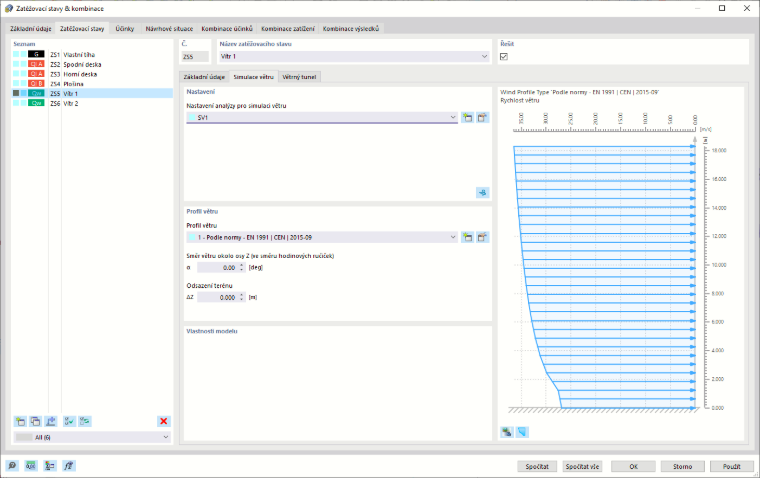Create new wind simulation analysis setting
This screenshot has height=478, width=760.
tap(467, 117)
